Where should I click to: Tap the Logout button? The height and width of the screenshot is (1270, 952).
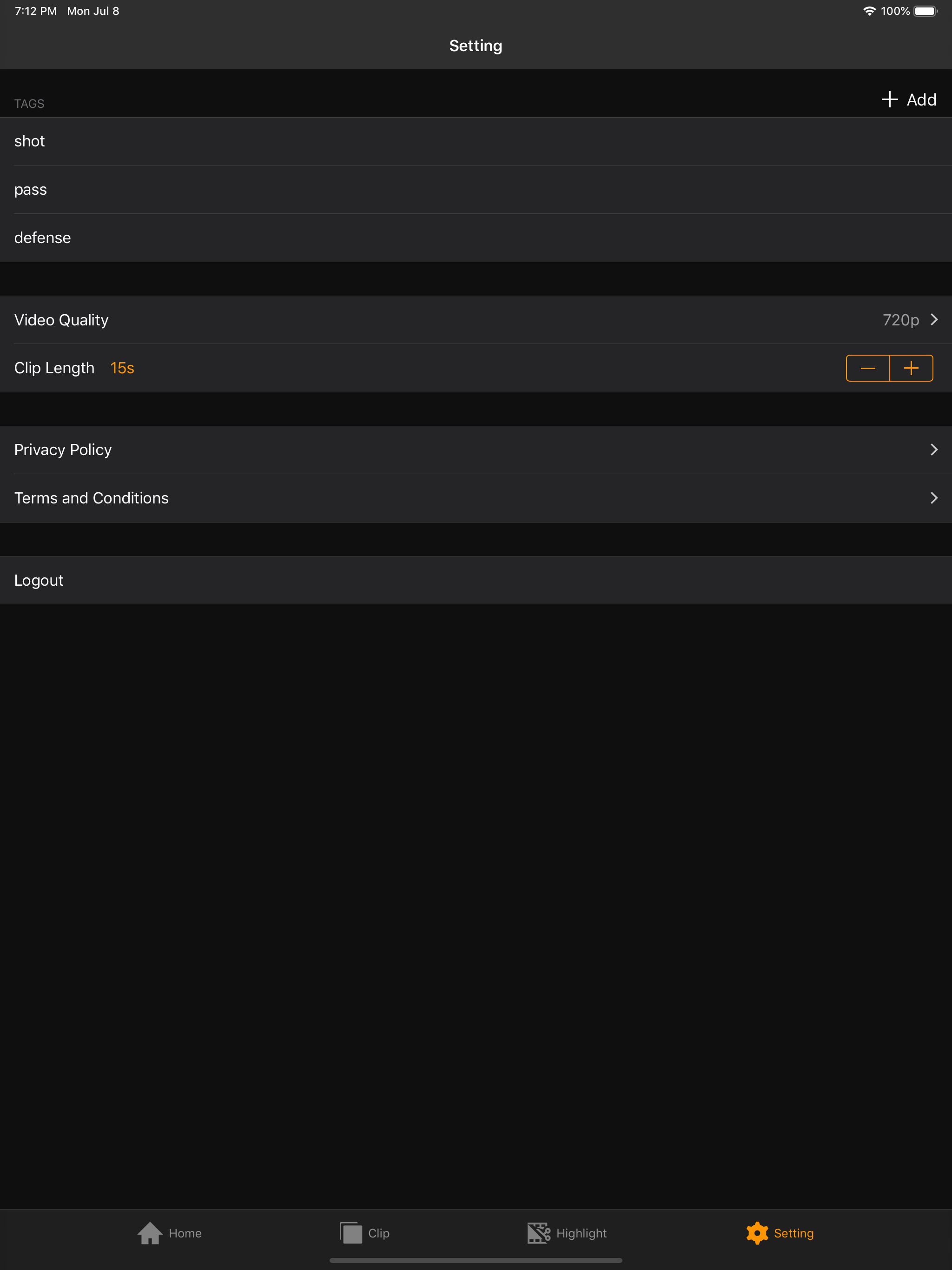476,580
